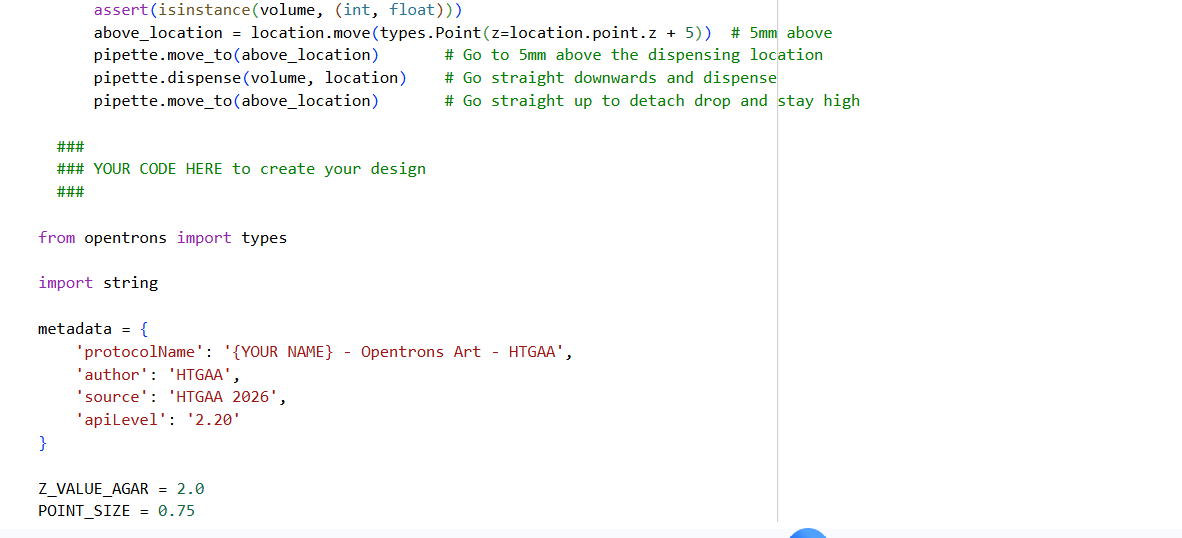Click the blue circular button at bottom
This screenshot has height=538, width=1182.
click(808, 533)
